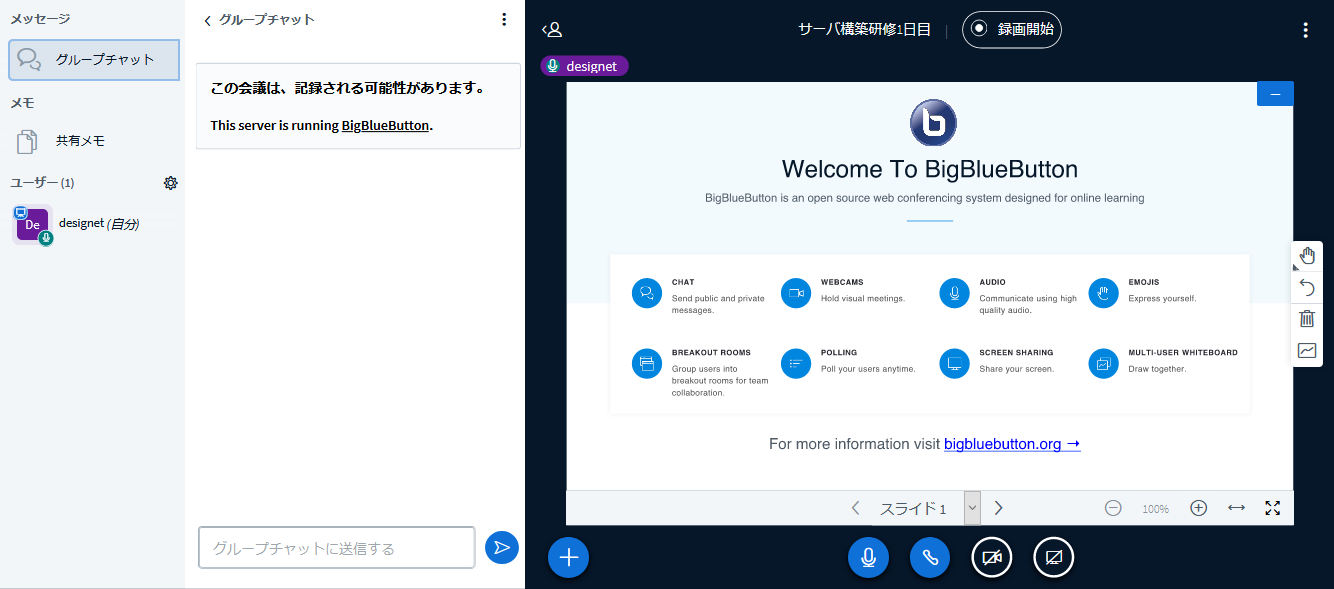Undo the last whiteboard annotation
The image size is (1334, 589).
coord(1307,288)
